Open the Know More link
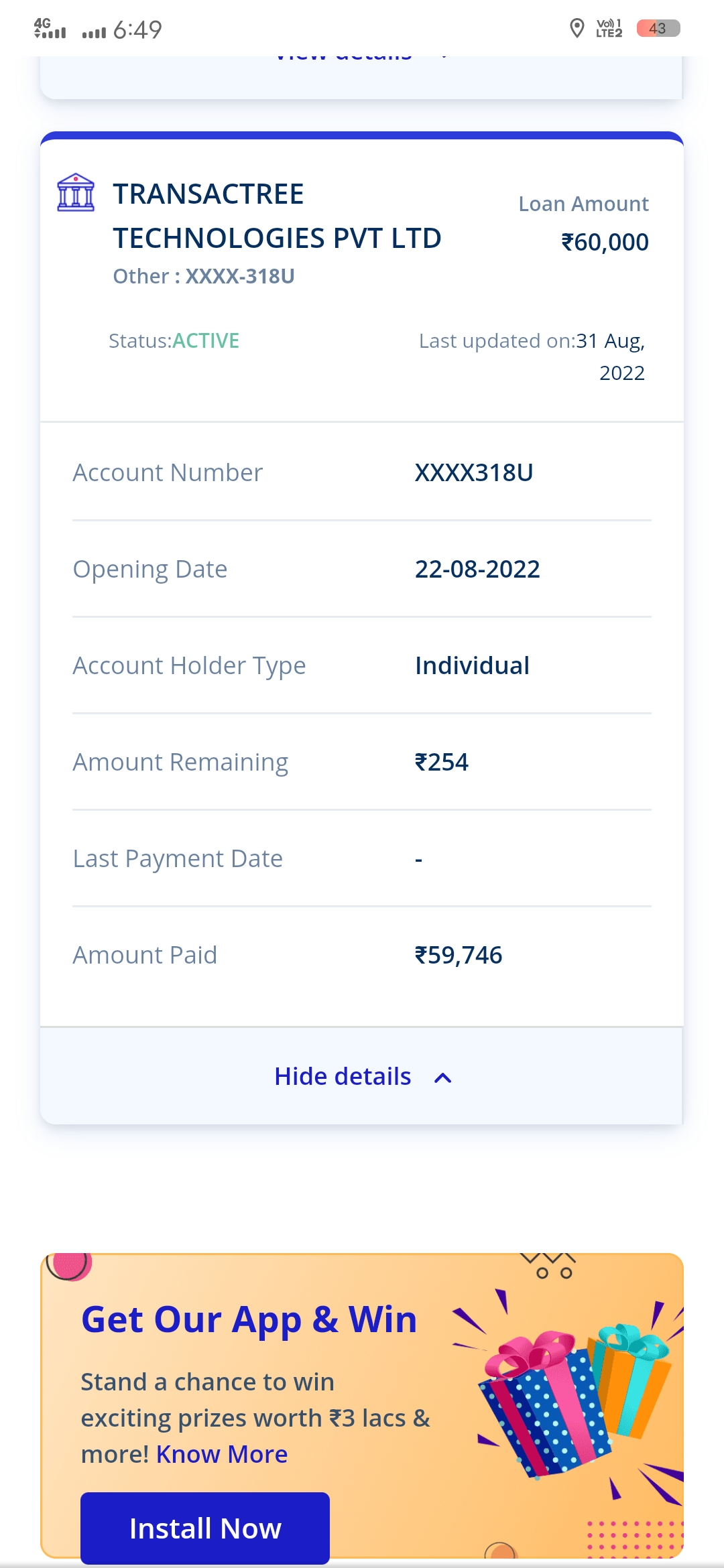The height and width of the screenshot is (1568, 724). click(x=222, y=1454)
